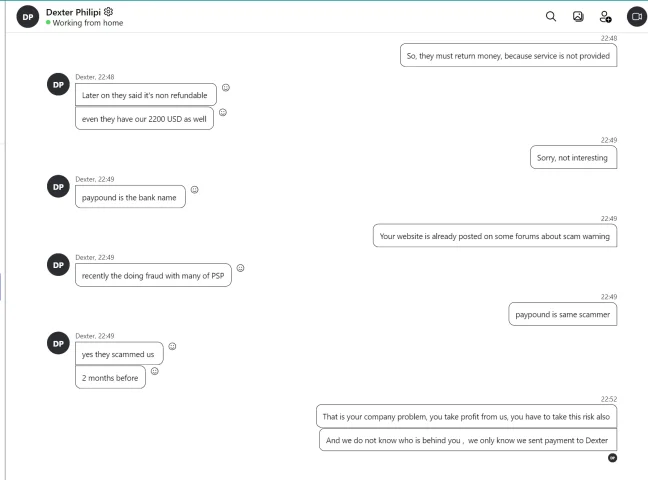React to 'paypound is the bank name'
Viewport: 648px width, 480px height.
coord(194,189)
